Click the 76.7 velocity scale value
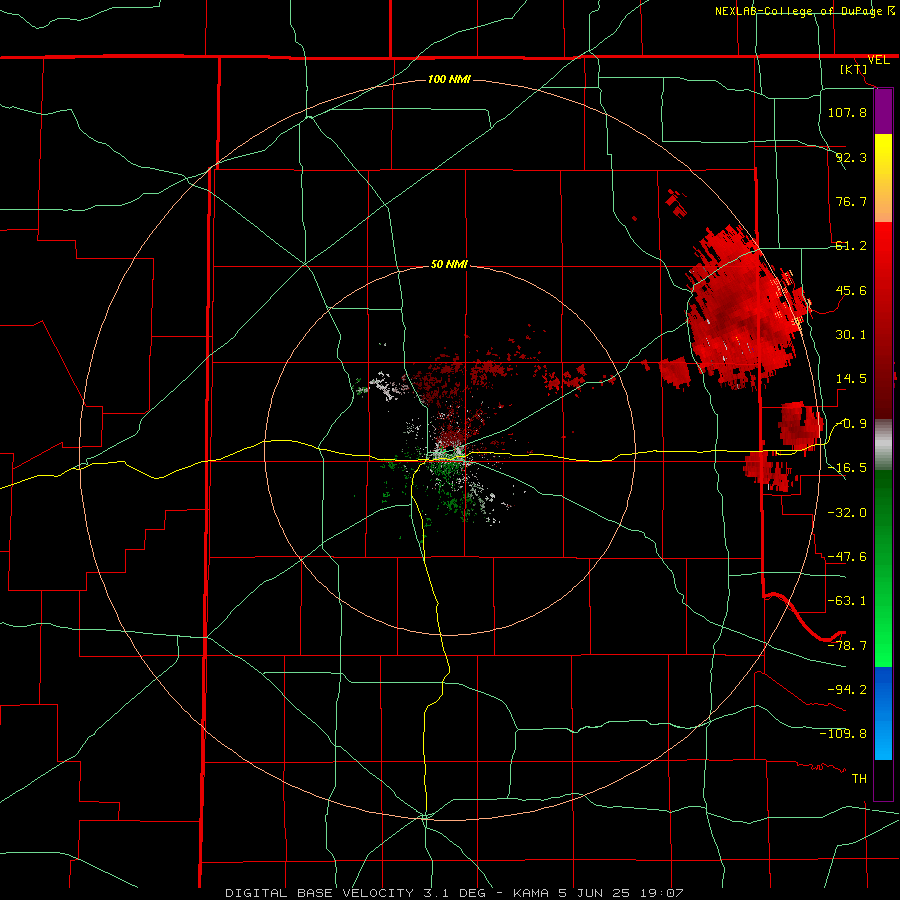Viewport: 900px width, 900px height. pyautogui.click(x=851, y=201)
